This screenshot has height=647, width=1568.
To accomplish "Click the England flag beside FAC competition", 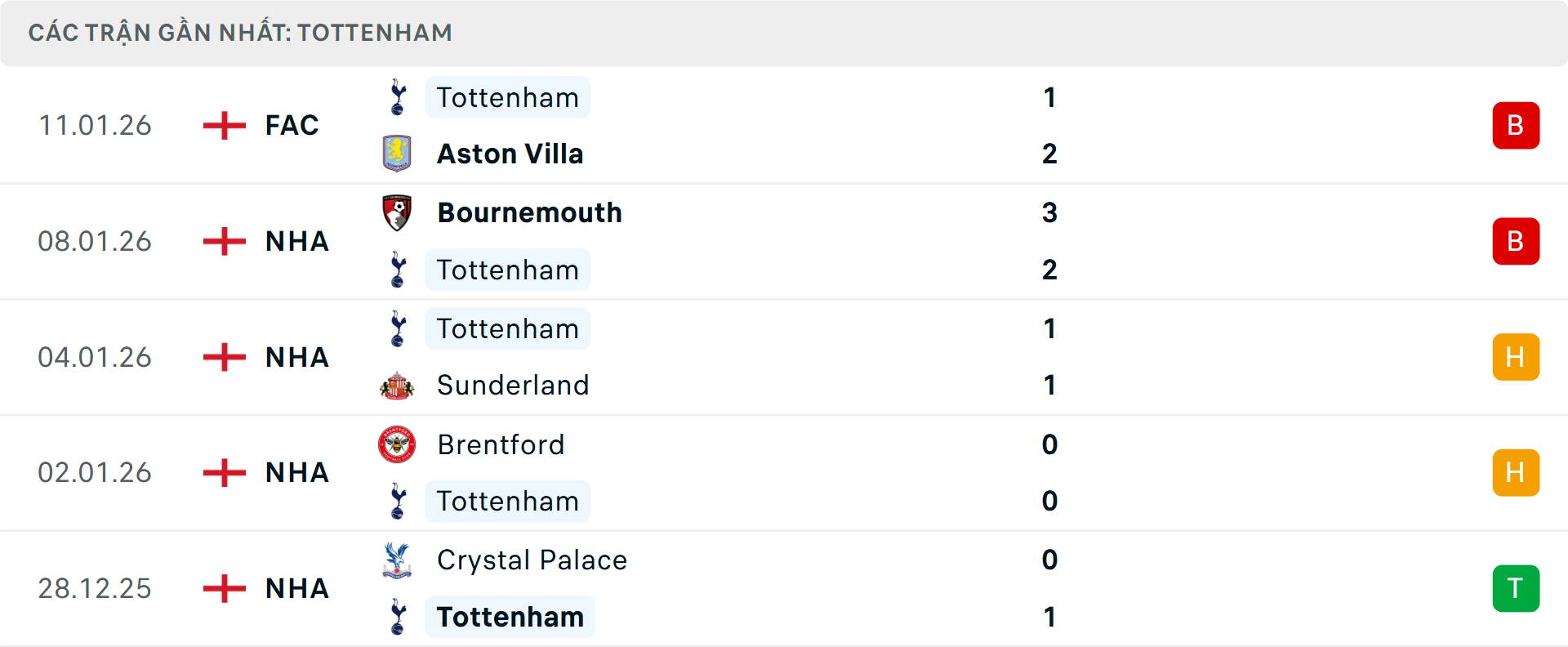I will pos(223,125).
